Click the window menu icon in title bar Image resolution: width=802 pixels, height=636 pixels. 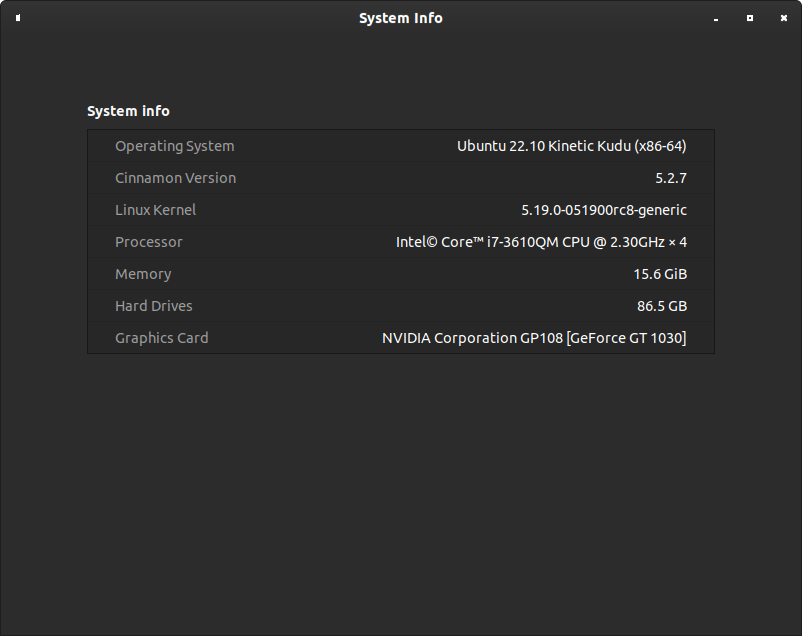click(18, 18)
